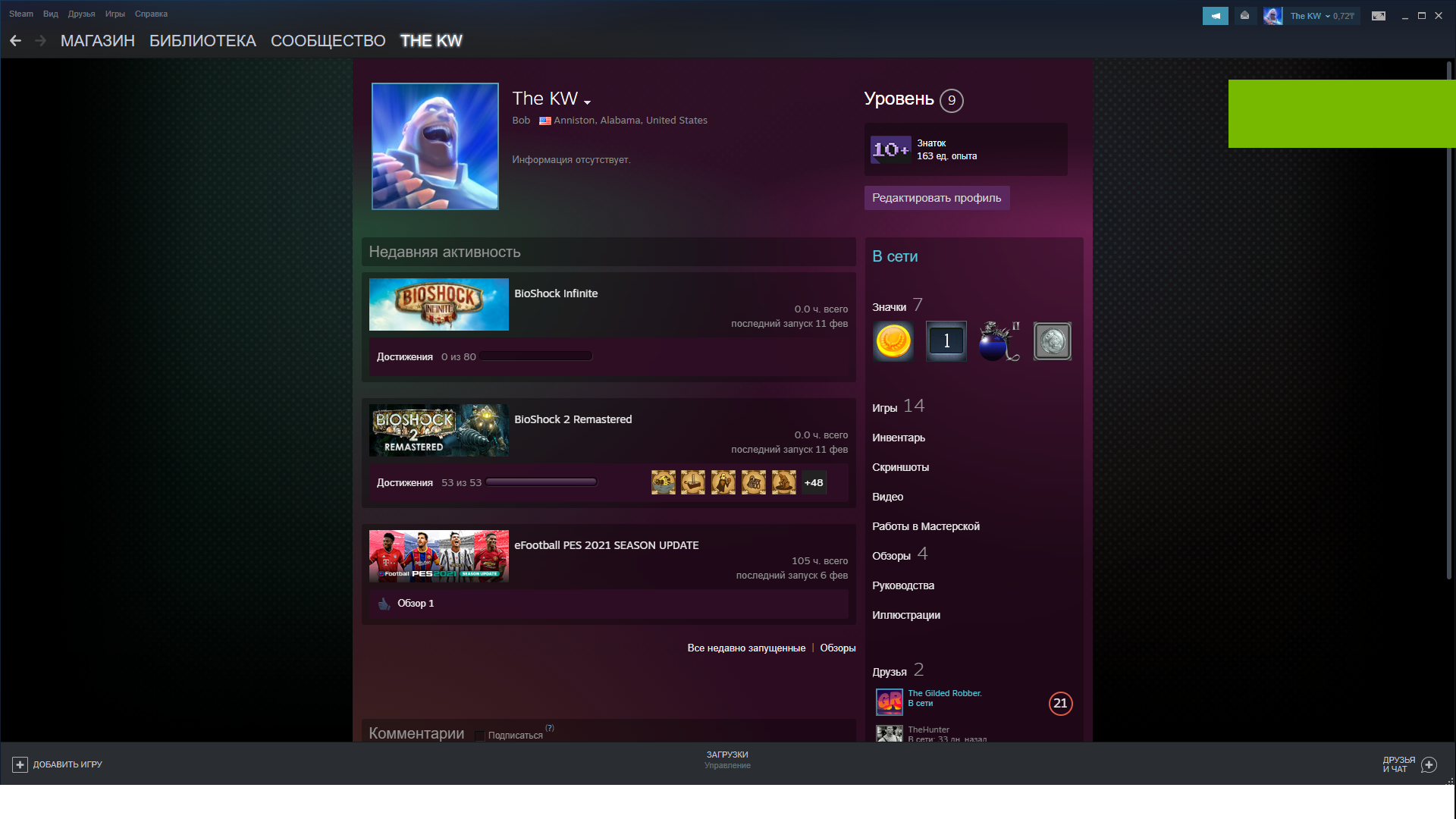The width and height of the screenshot is (1456, 819).
Task: Click the Обзор 1 review link
Action: (x=416, y=604)
